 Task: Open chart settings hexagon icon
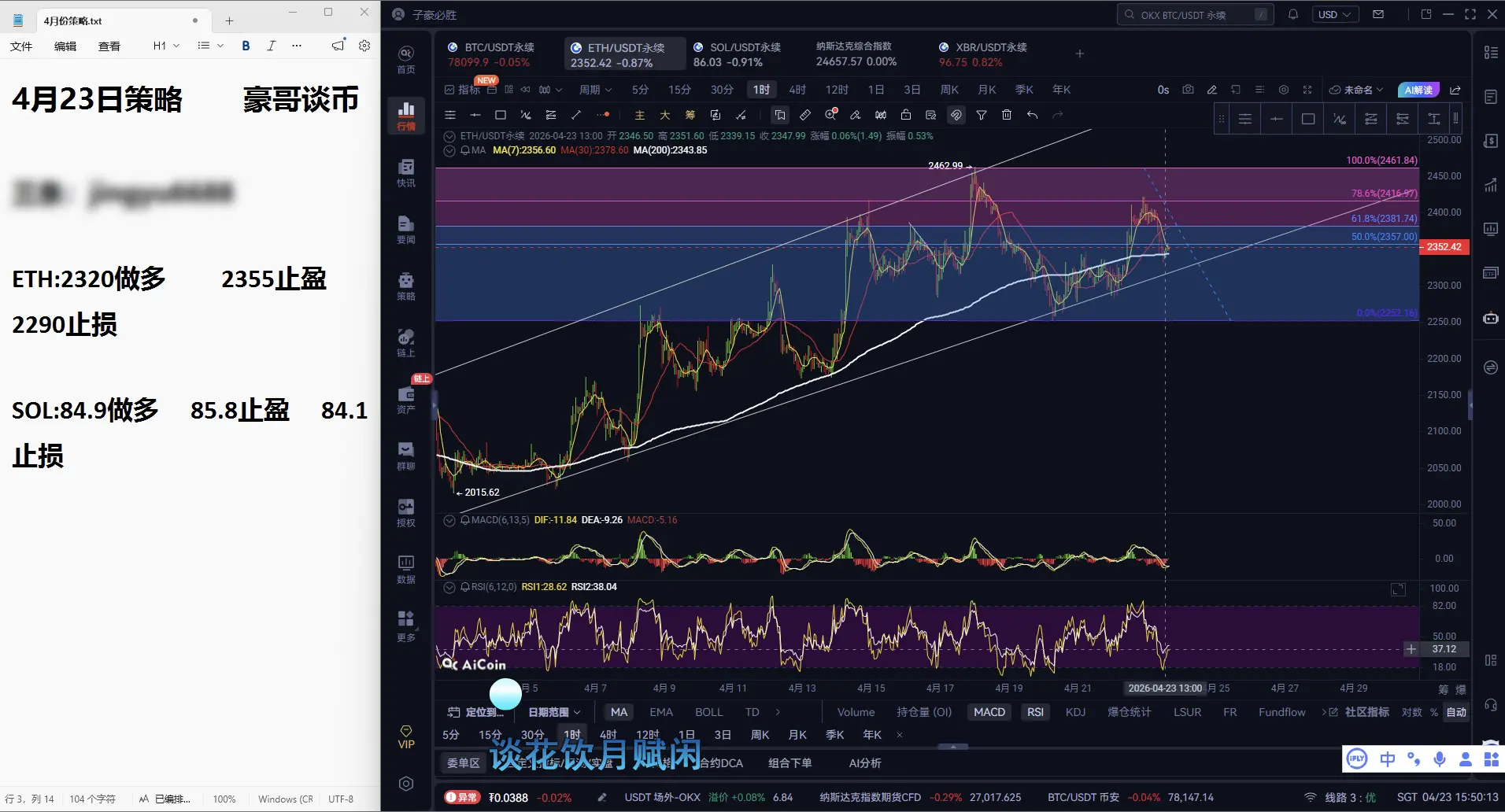[1284, 90]
